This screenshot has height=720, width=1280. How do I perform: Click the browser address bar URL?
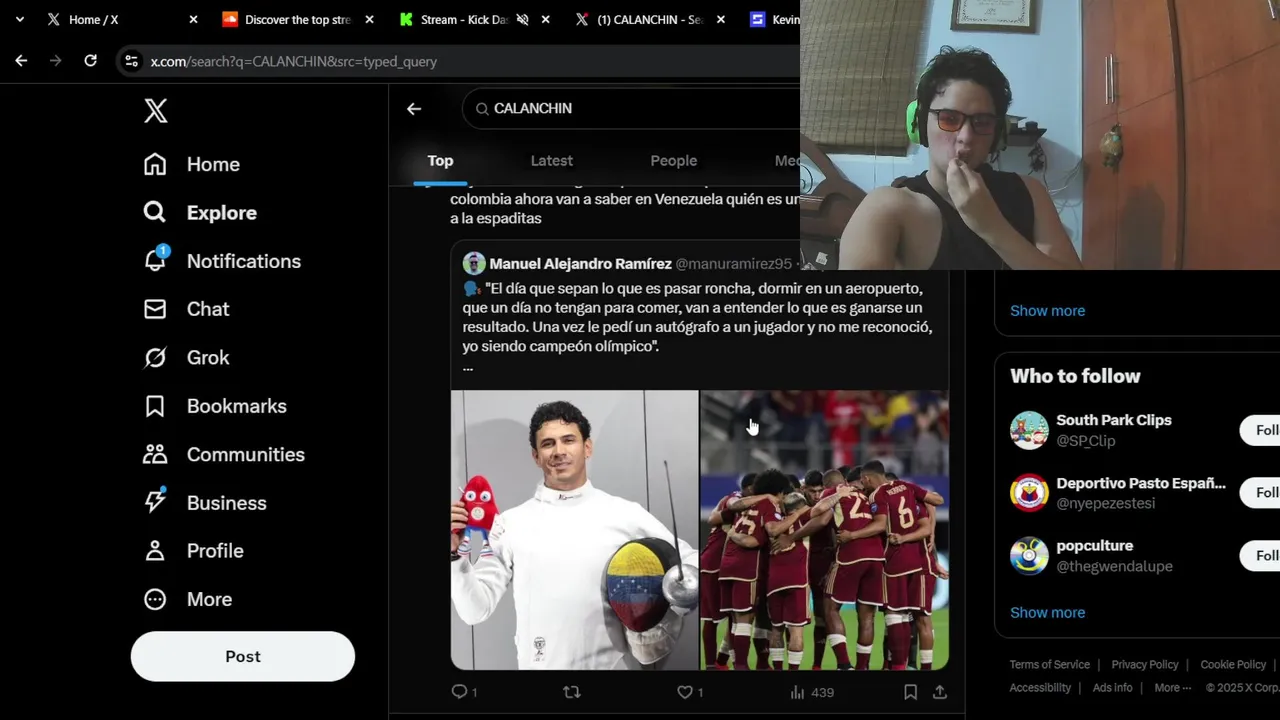(x=294, y=61)
